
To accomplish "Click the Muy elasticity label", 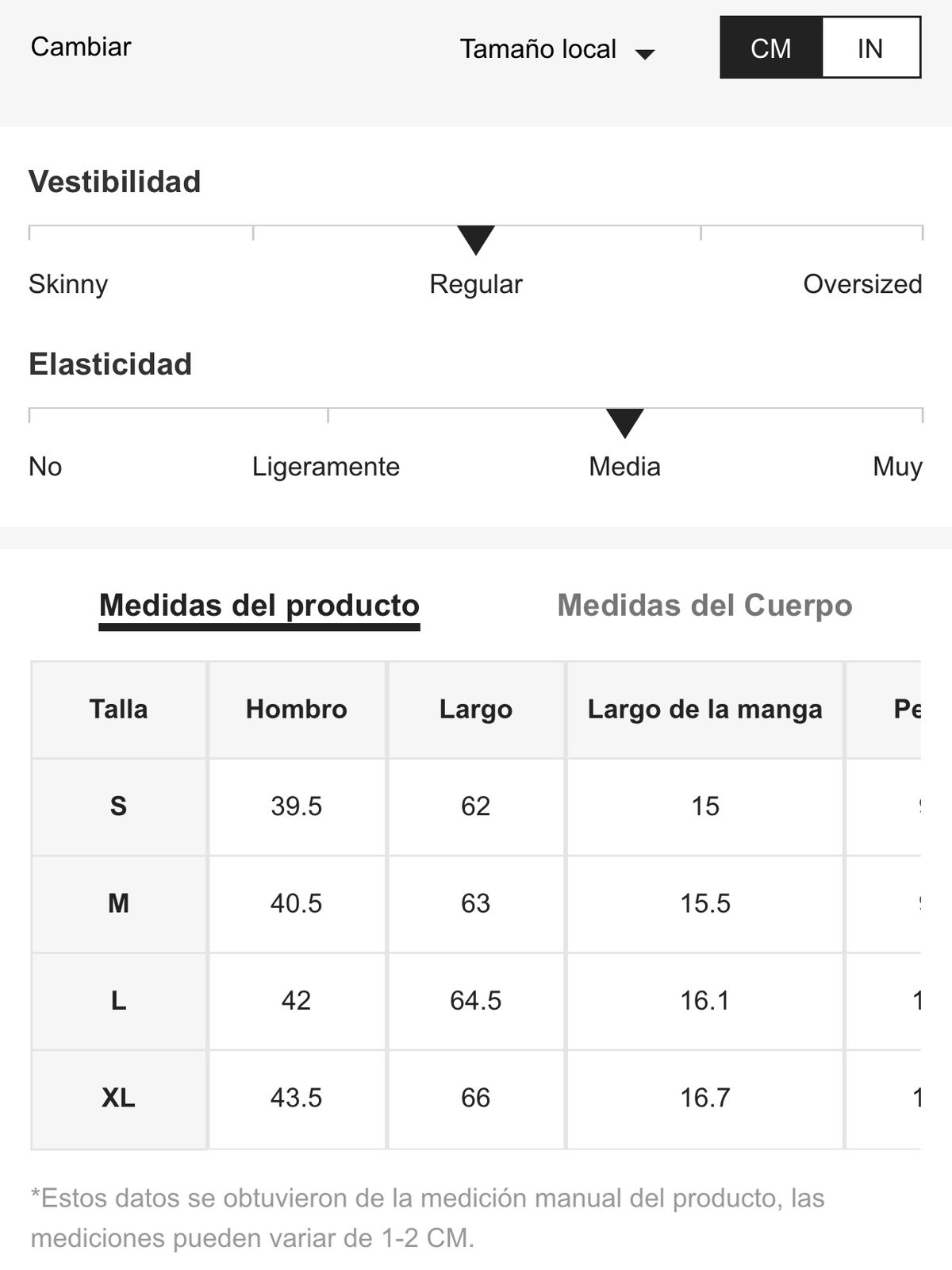I will [x=897, y=467].
